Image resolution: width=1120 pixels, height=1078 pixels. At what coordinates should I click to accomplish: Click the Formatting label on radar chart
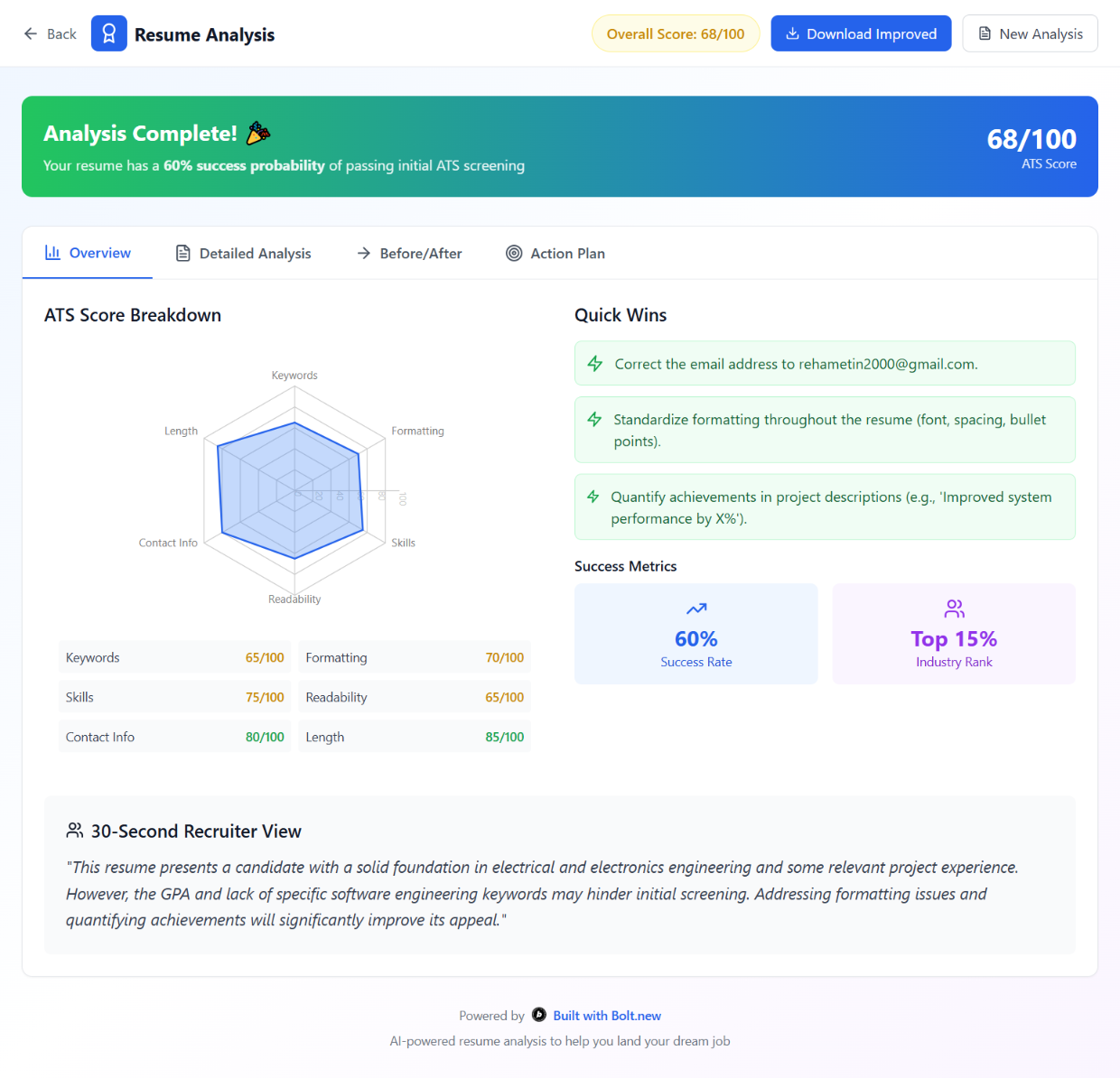[x=417, y=431]
